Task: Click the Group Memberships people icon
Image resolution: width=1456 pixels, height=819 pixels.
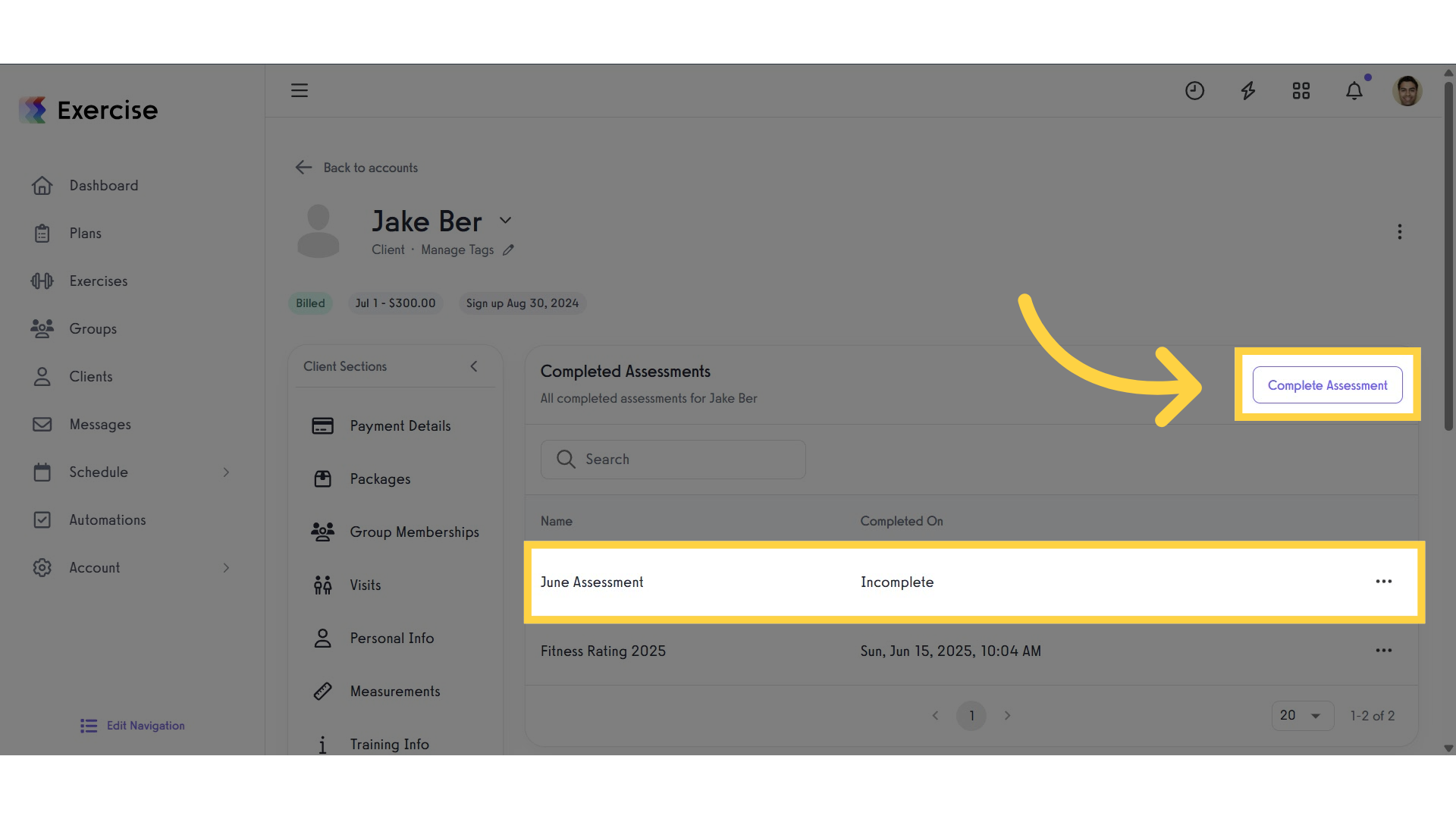Action: pyautogui.click(x=322, y=532)
